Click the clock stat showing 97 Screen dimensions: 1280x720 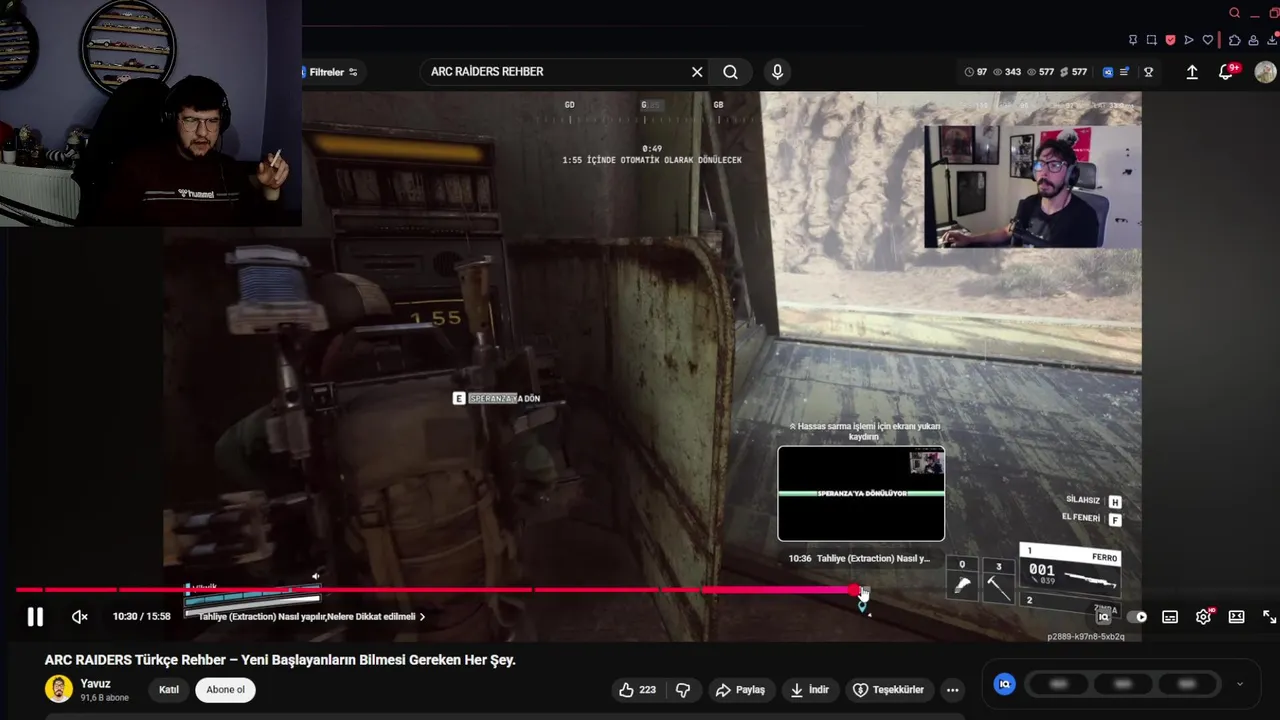[975, 72]
